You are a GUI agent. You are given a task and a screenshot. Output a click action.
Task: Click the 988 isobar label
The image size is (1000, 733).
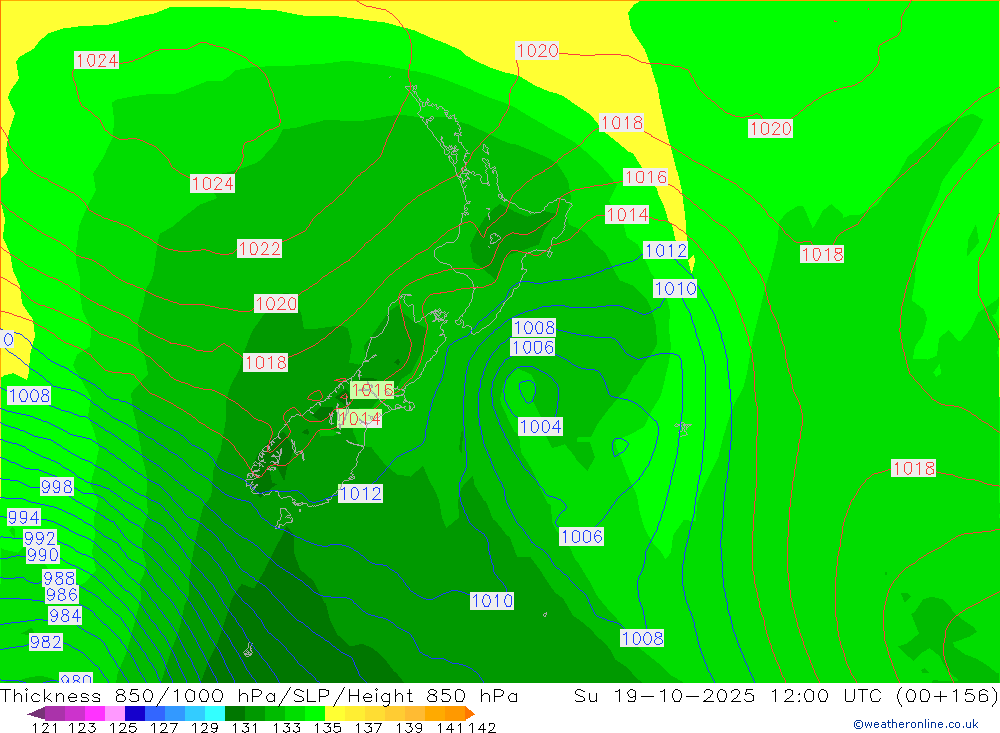pos(59,578)
